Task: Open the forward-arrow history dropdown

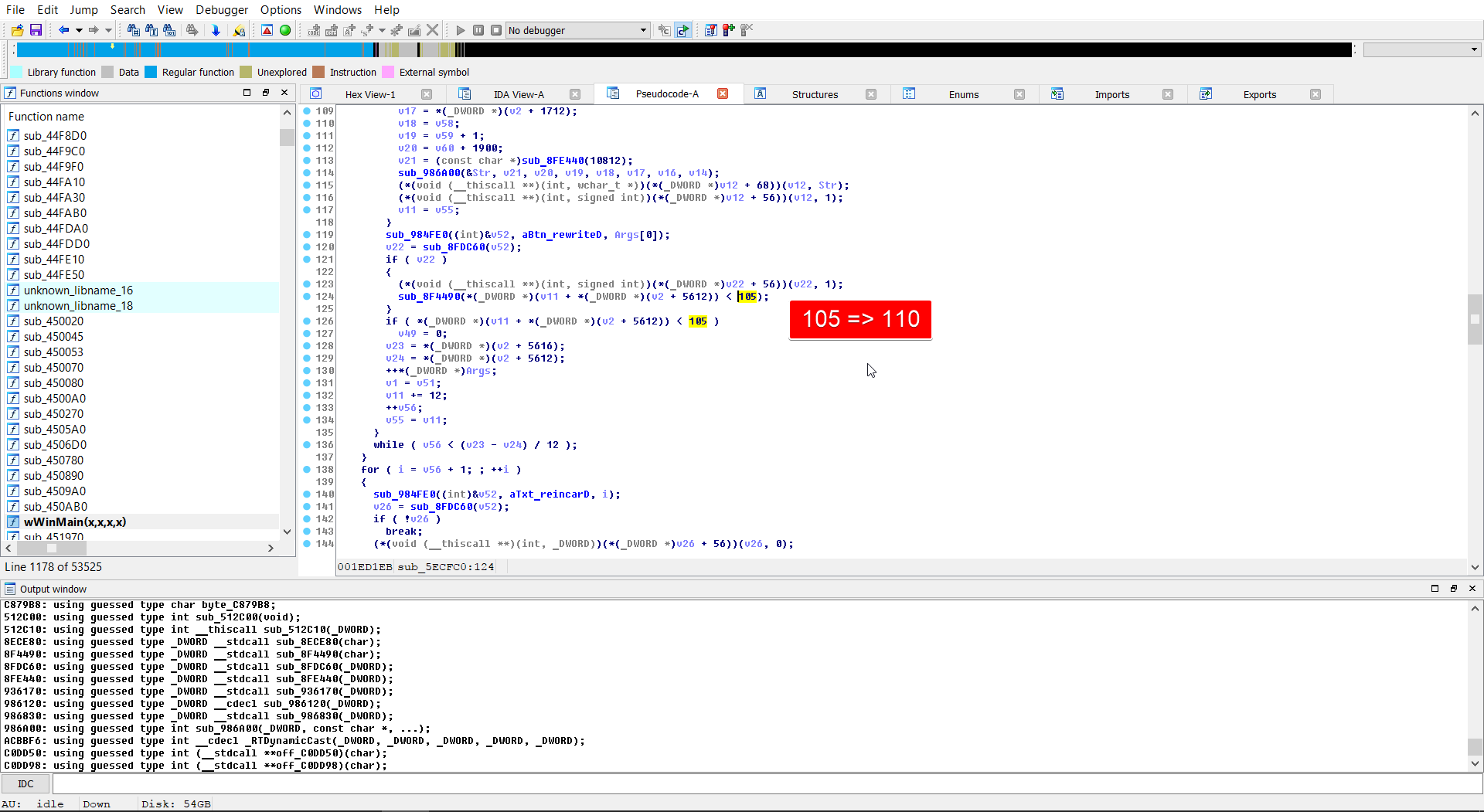Action: (109, 30)
